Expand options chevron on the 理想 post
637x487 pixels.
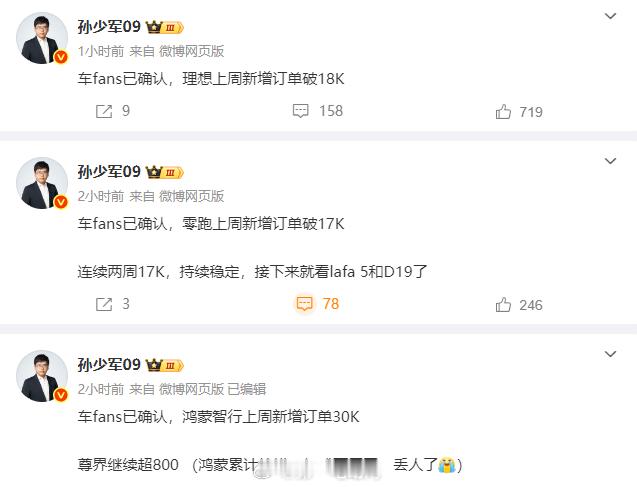[610, 16]
